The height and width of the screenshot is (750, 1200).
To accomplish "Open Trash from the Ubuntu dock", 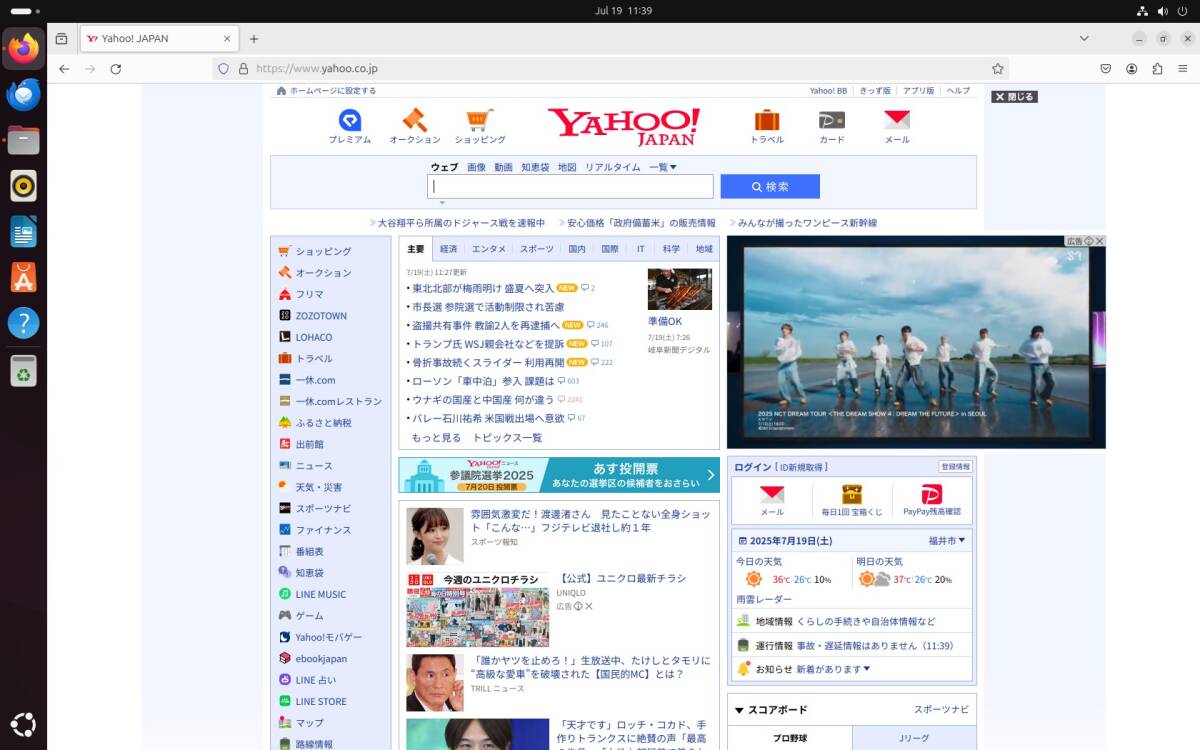I will [x=23, y=371].
